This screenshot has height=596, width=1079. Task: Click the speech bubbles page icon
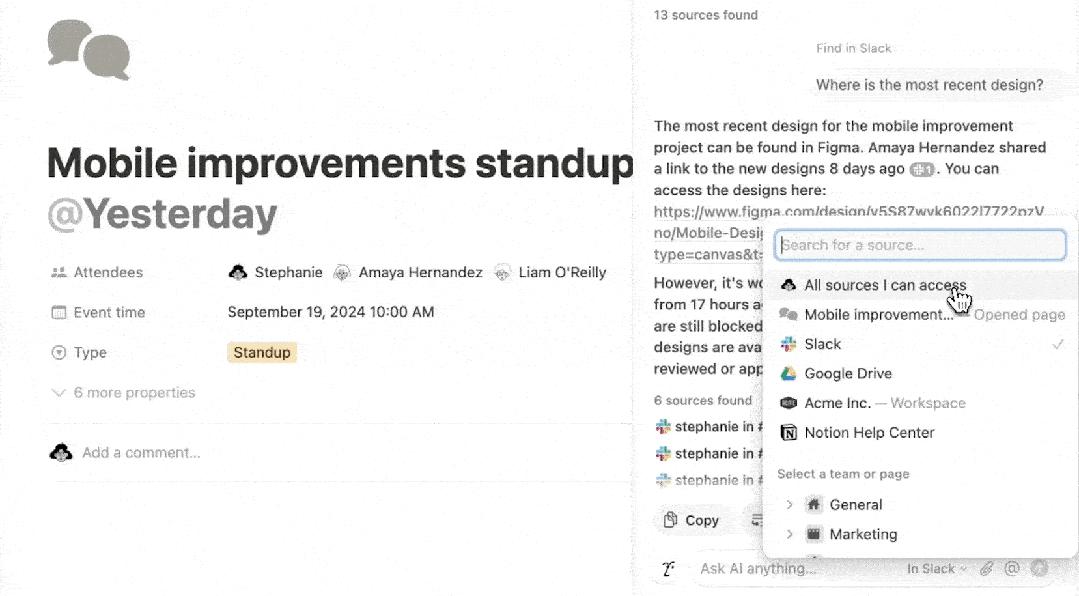[x=89, y=49]
